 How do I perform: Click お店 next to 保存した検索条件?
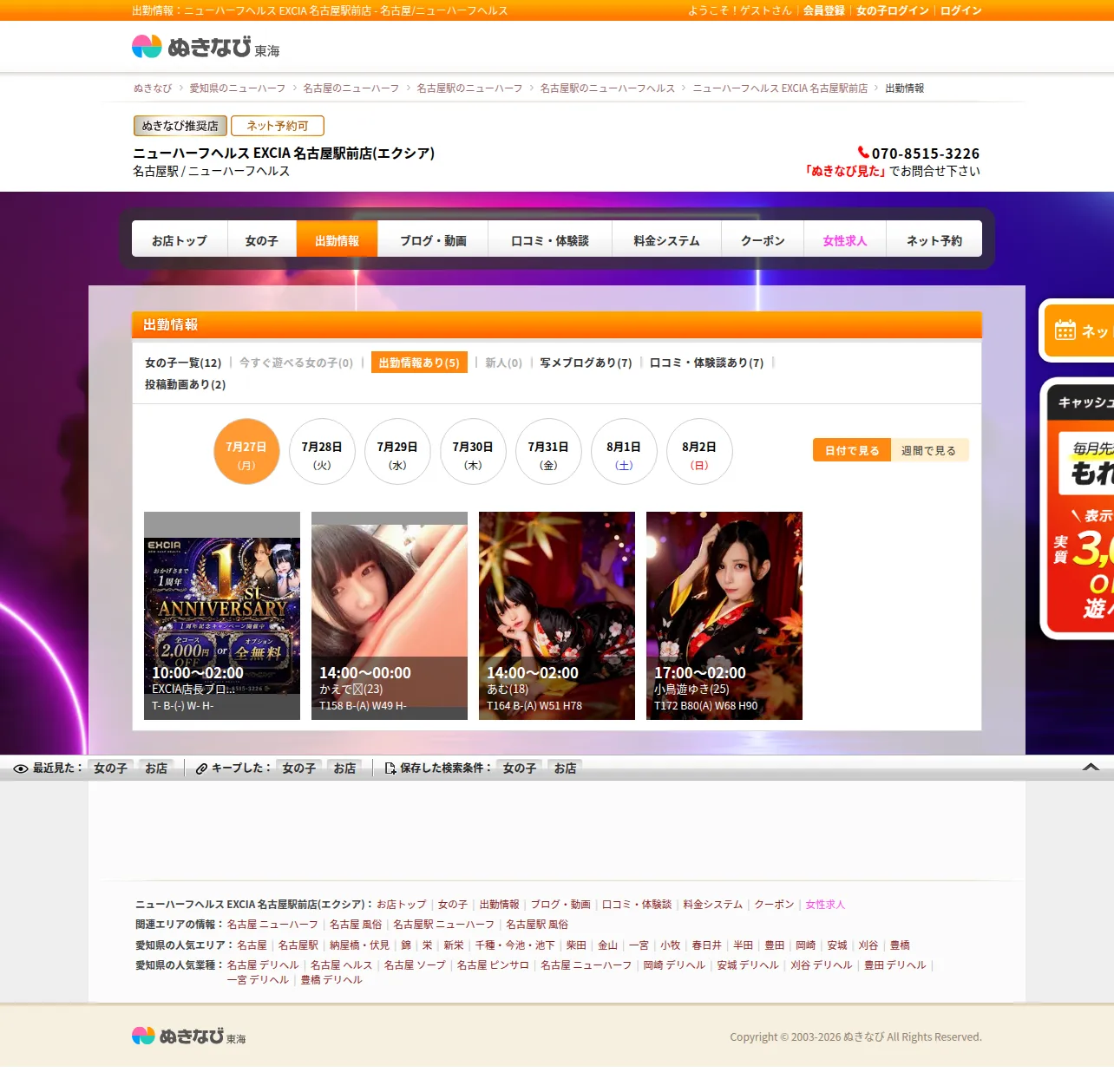(x=565, y=768)
